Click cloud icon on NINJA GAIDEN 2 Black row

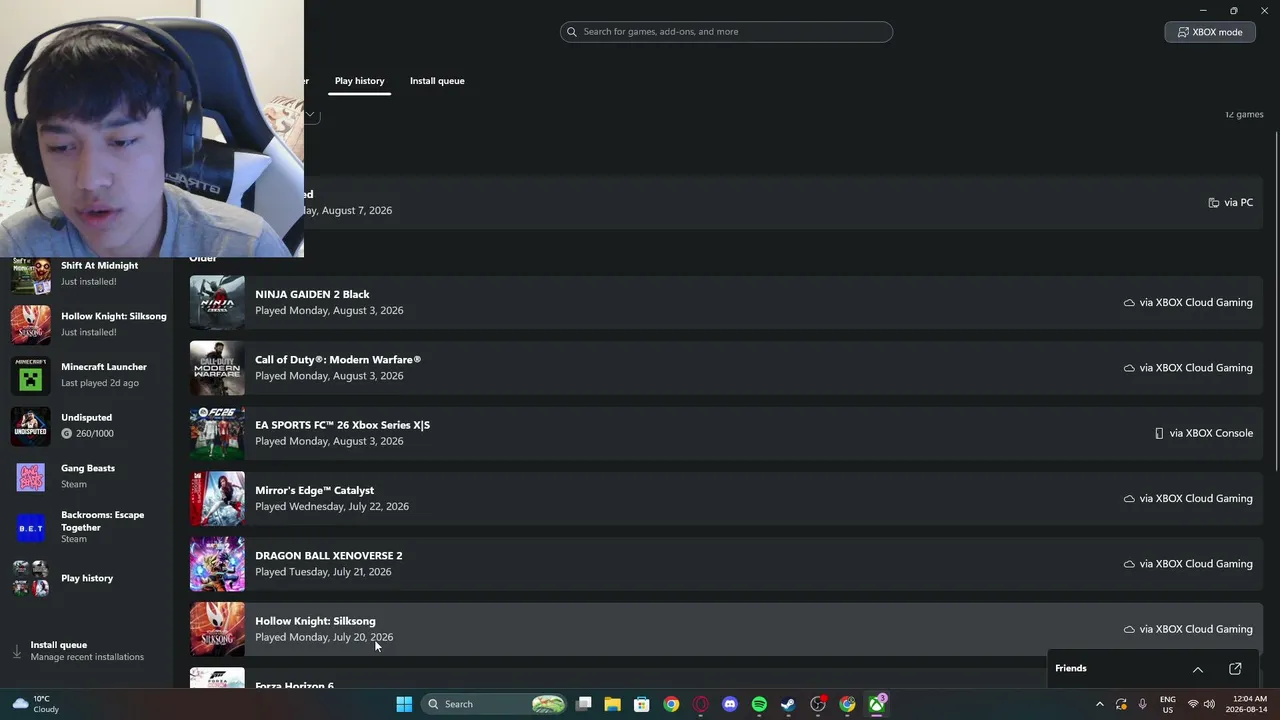[1129, 303]
